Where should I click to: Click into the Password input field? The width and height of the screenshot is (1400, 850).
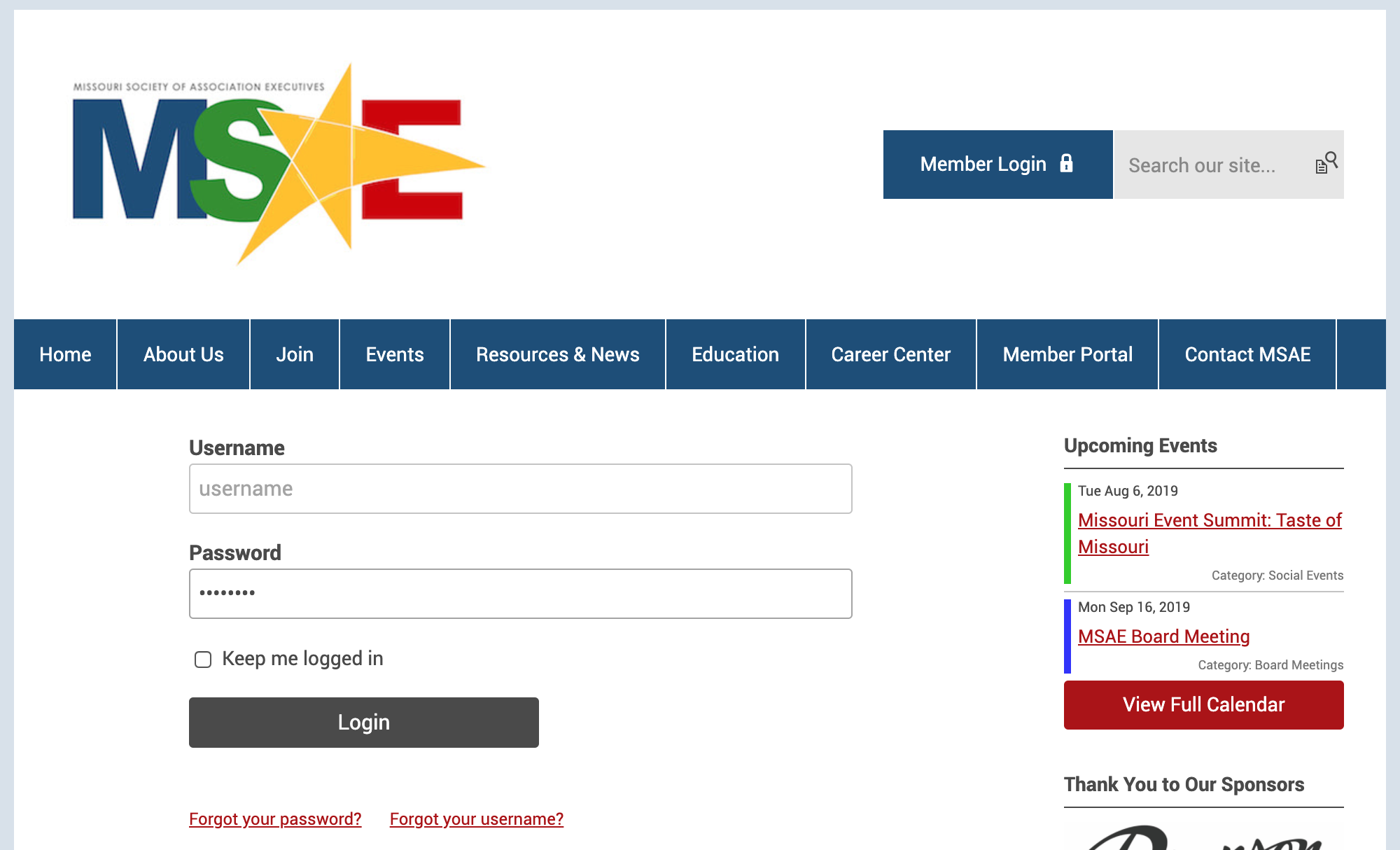coord(521,594)
